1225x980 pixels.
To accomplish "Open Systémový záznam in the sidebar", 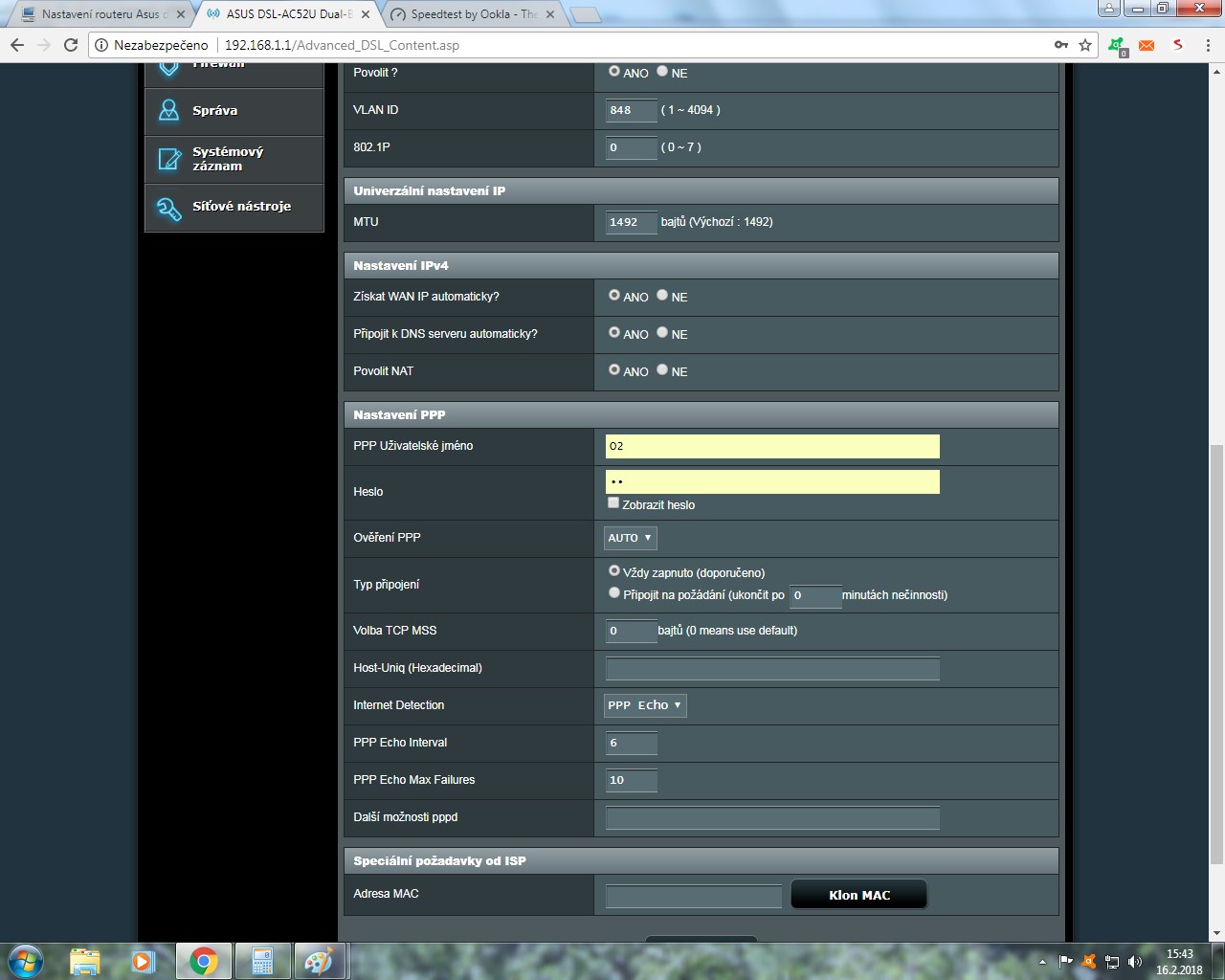I will pos(234,159).
